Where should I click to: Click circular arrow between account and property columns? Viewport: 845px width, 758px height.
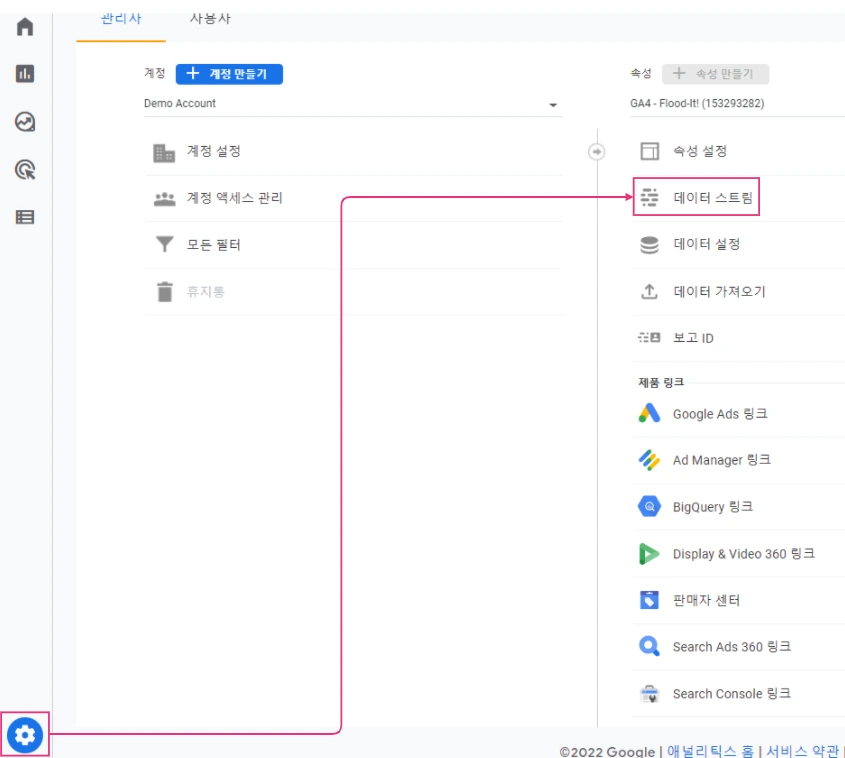pyautogui.click(x=597, y=151)
